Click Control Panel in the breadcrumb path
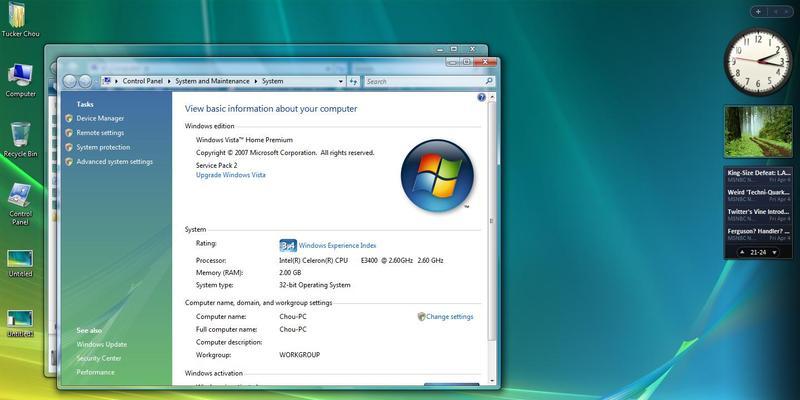Screen dimensions: 800x400 [143, 81]
